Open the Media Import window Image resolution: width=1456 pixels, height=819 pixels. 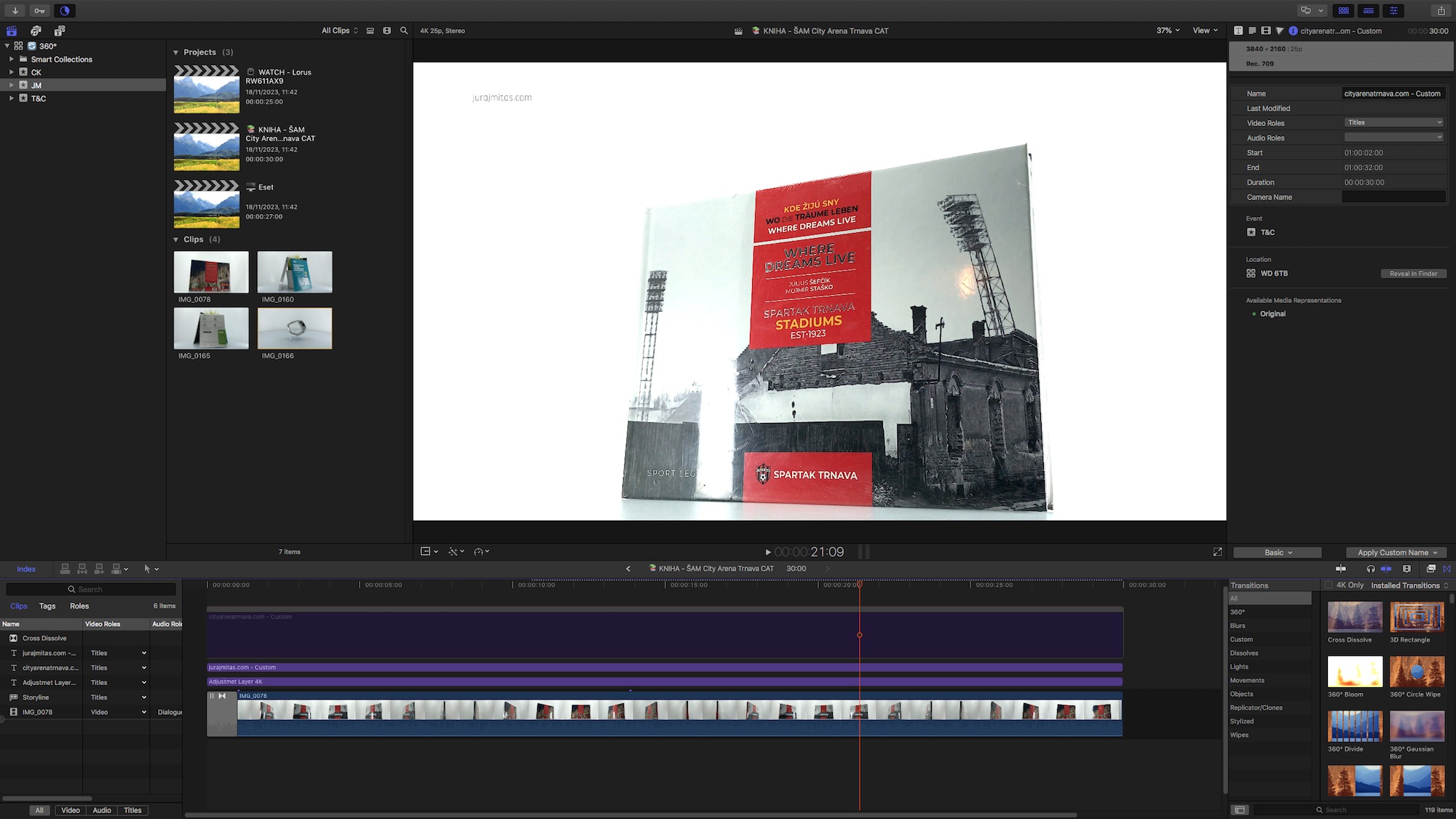point(15,10)
